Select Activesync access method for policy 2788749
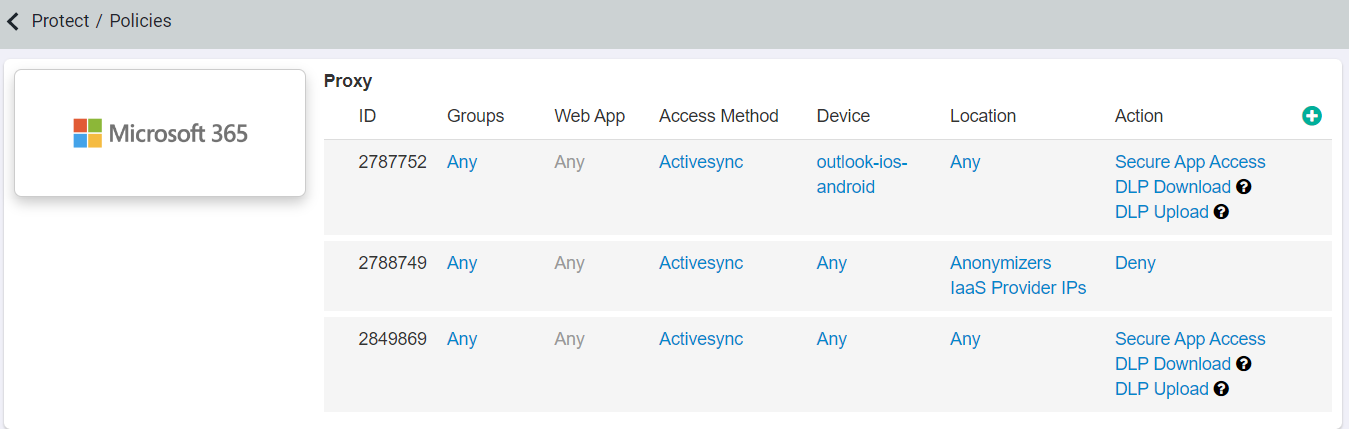The height and width of the screenshot is (429, 1349). (x=701, y=263)
